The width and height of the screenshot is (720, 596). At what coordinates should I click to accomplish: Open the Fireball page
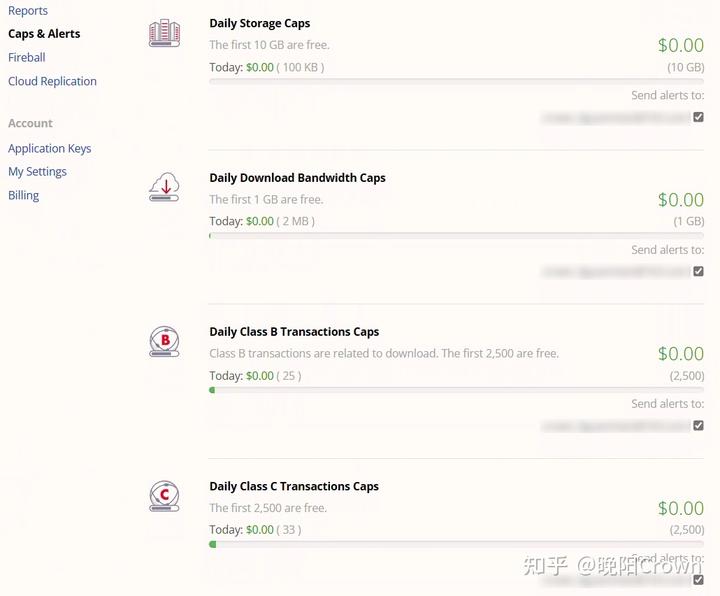click(27, 58)
